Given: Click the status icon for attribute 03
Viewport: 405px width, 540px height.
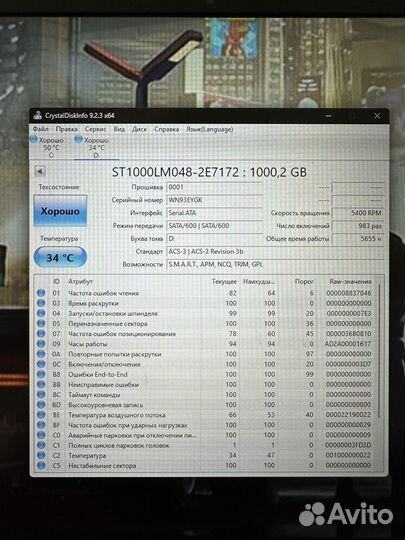Looking at the screenshot, I should 41,303.
